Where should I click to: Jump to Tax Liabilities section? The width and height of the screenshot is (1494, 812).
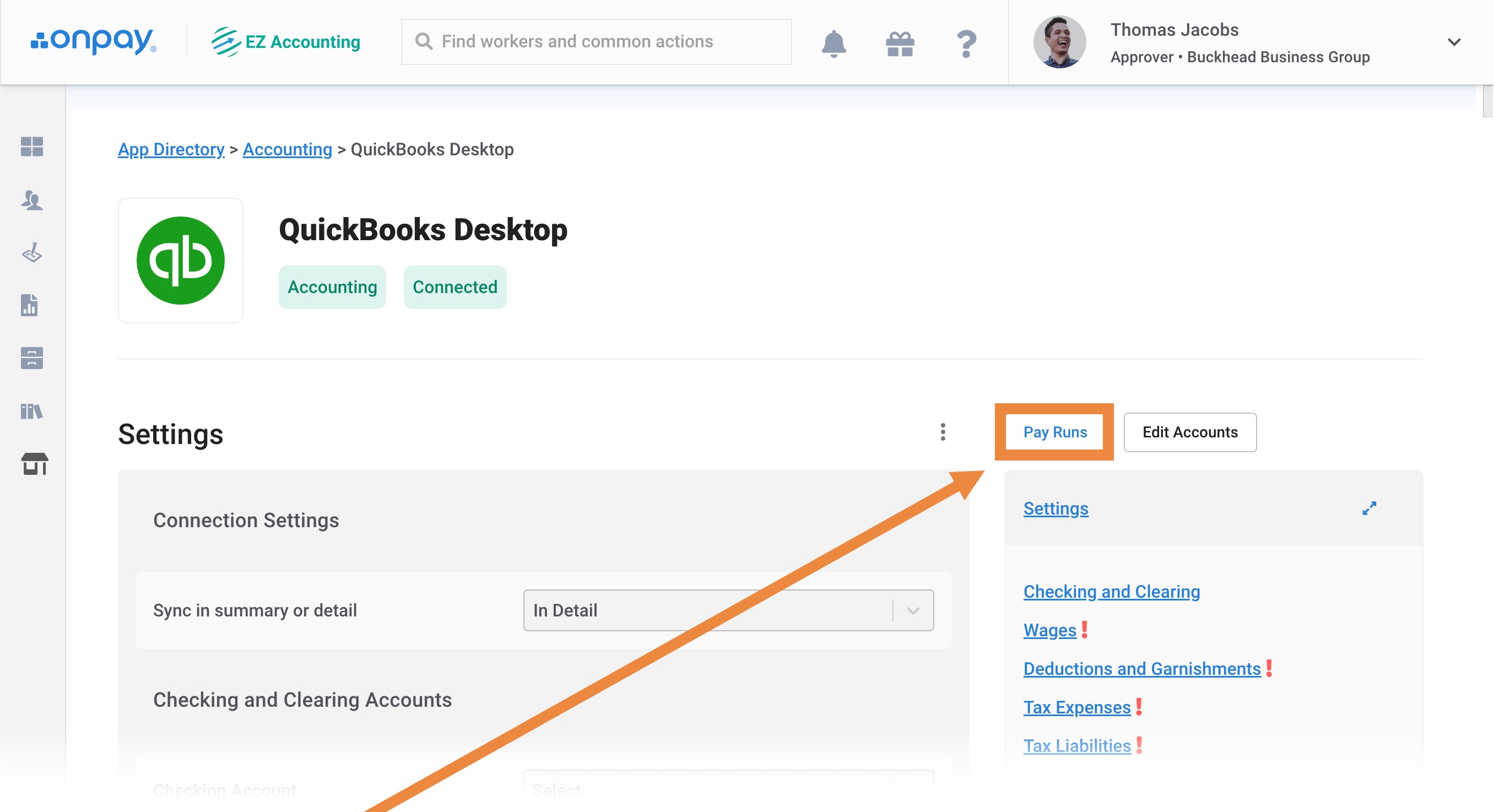click(1077, 746)
